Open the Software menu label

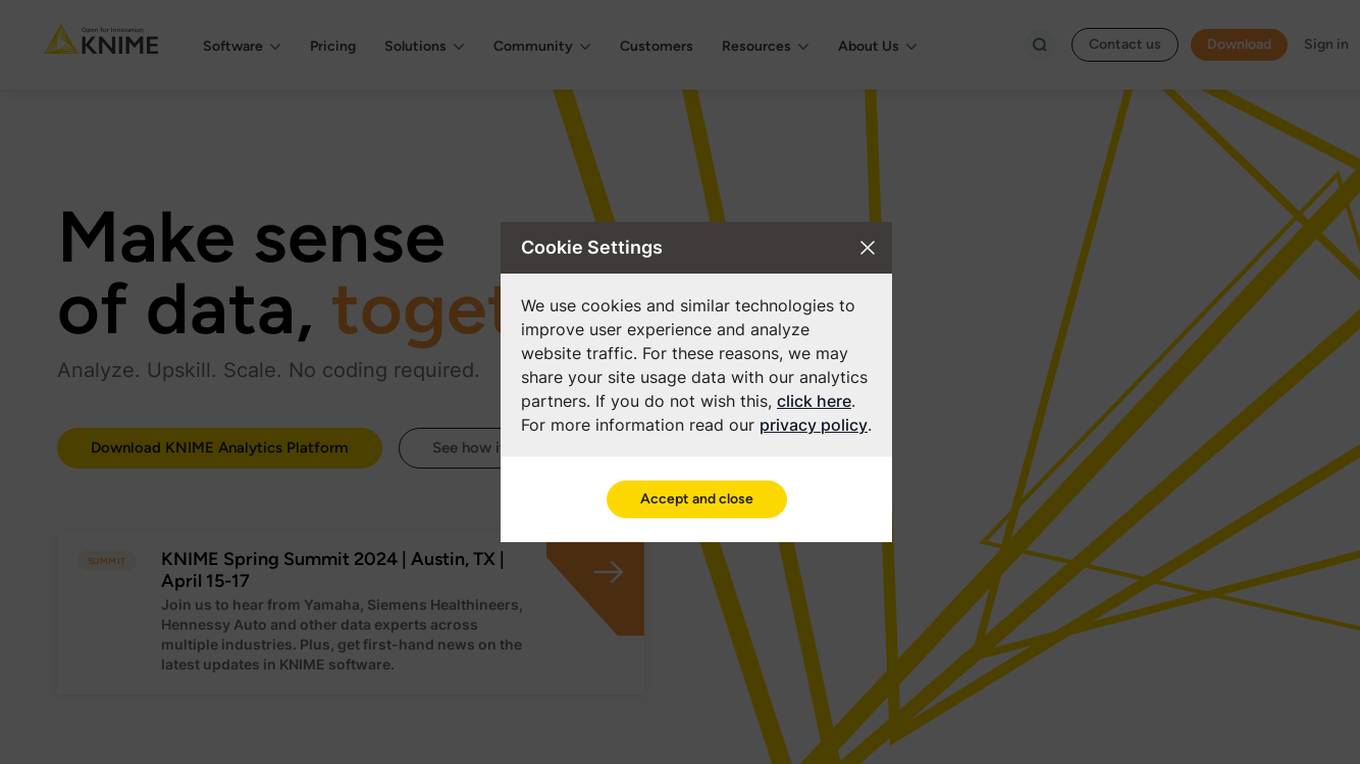click(233, 46)
